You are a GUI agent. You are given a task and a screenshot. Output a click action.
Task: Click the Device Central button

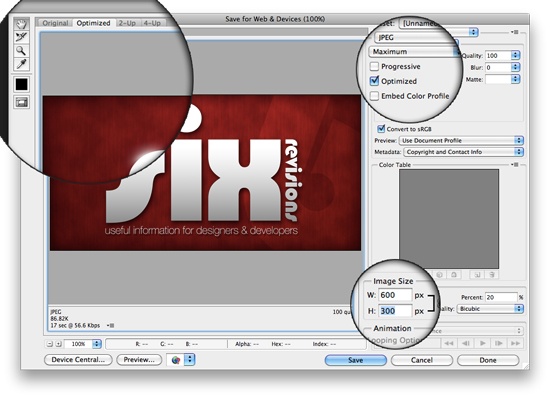(x=78, y=360)
